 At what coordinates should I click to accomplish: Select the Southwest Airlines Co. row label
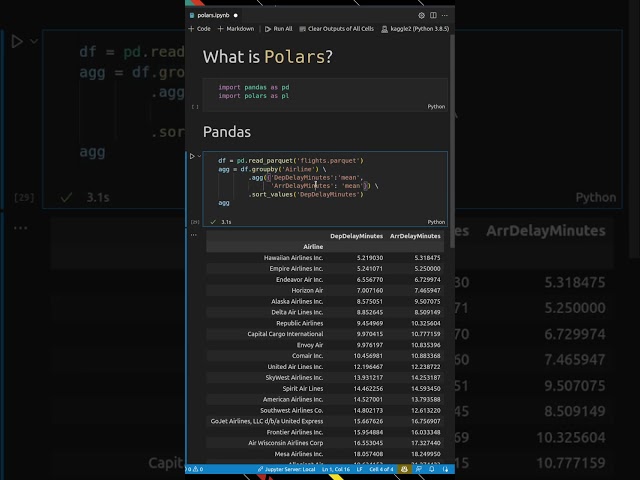(x=291, y=410)
